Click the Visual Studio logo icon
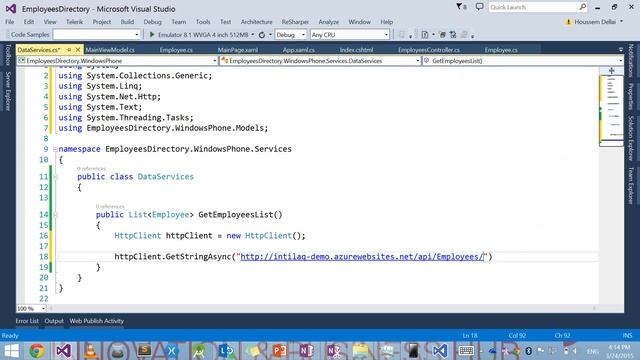This screenshot has width=640, height=360. [11, 9]
